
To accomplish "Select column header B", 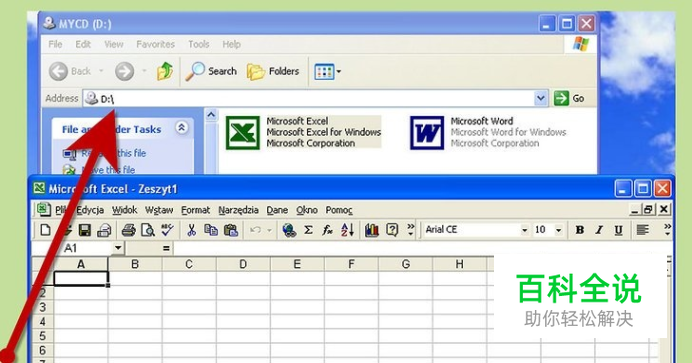I will (x=135, y=264).
